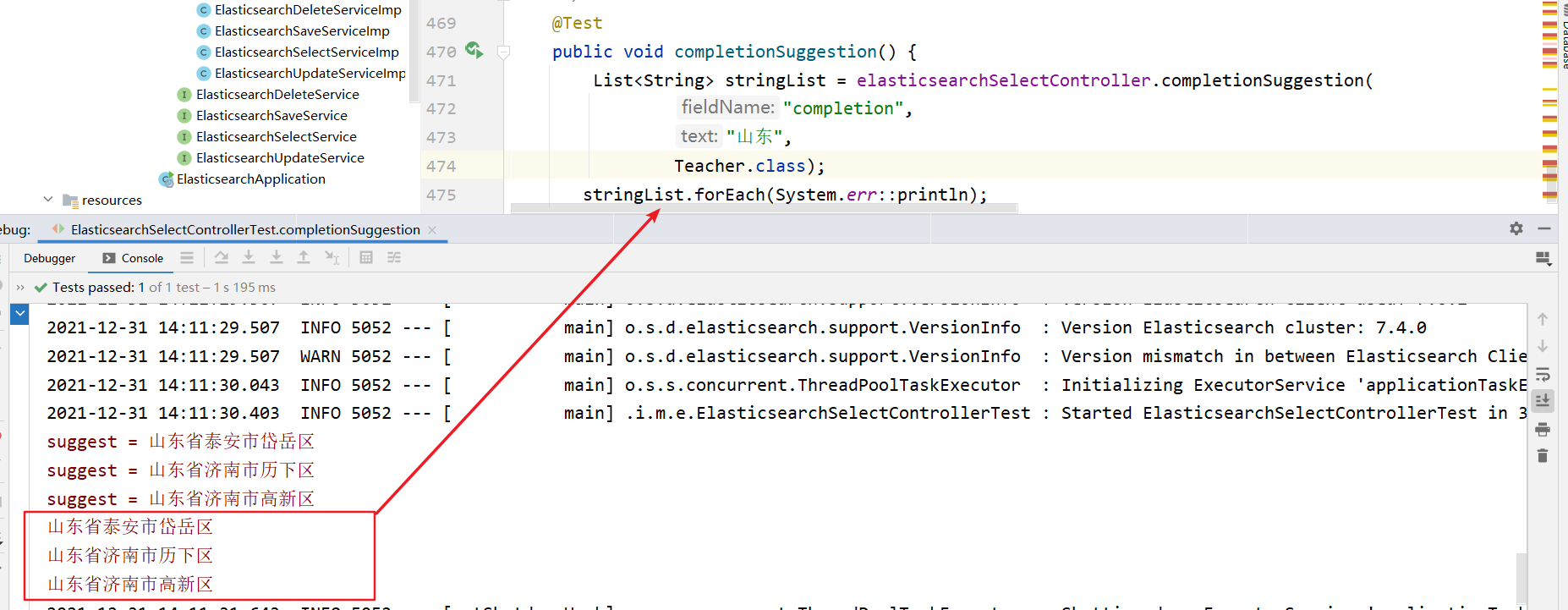Image resolution: width=1568 pixels, height=610 pixels.
Task: Click the 'suggest = 山东省泰安市岱岳区' output line
Action: (x=180, y=442)
